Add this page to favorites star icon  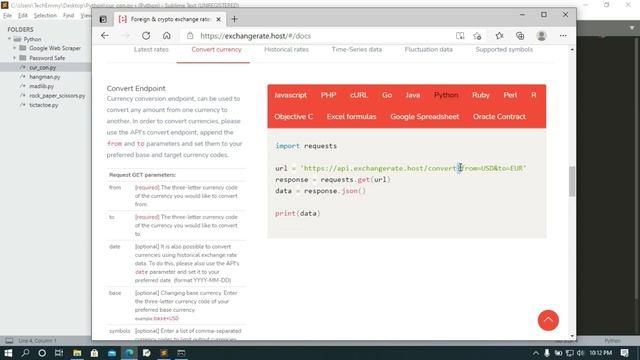477,36
